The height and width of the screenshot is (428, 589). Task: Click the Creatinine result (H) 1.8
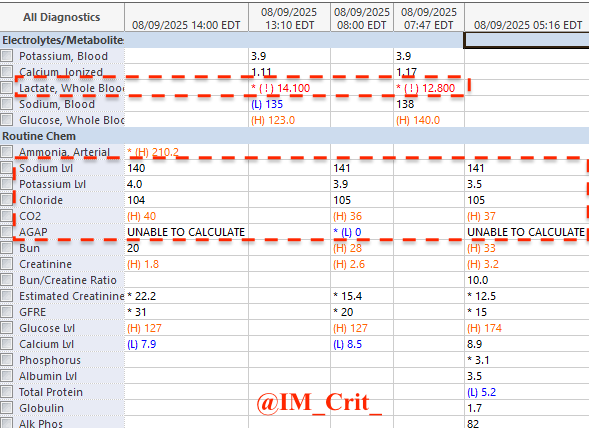pyautogui.click(x=143, y=264)
